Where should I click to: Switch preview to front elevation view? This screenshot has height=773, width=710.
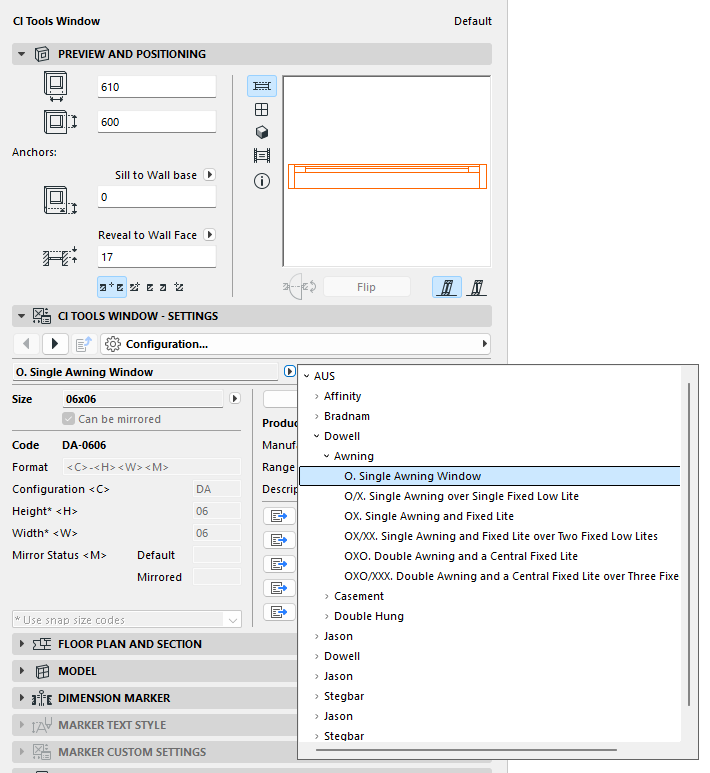(262, 109)
